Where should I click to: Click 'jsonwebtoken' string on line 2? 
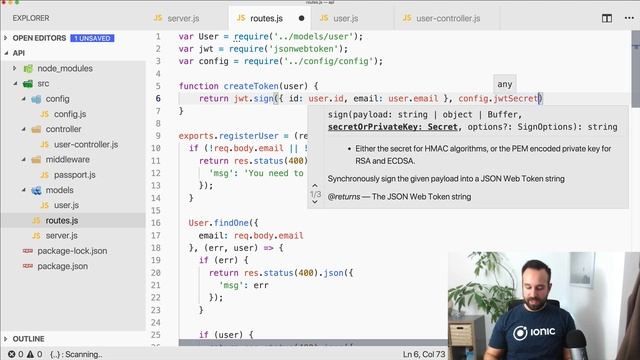[304, 49]
